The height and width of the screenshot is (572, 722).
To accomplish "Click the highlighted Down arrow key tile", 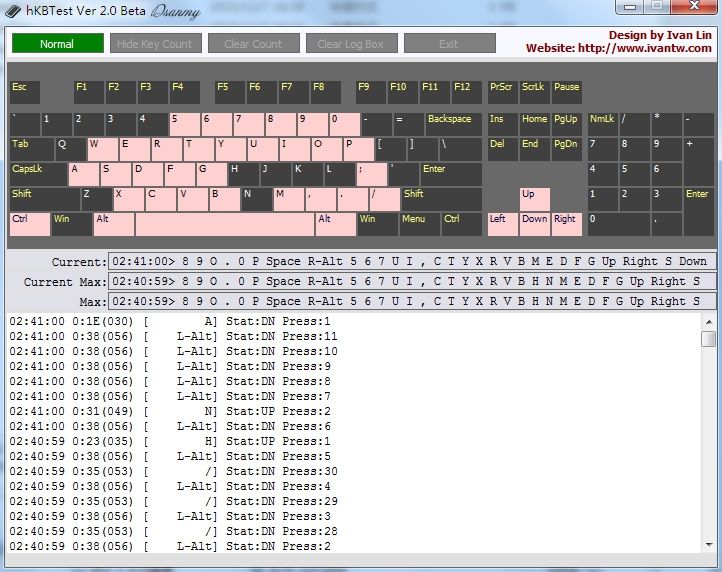I will [535, 224].
